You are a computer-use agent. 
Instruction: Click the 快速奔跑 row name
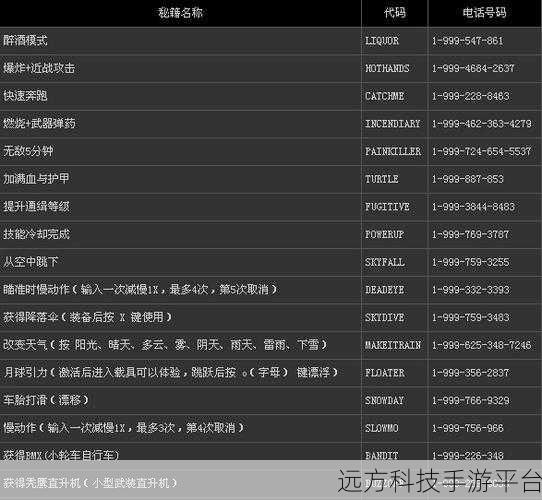[x=25, y=96]
